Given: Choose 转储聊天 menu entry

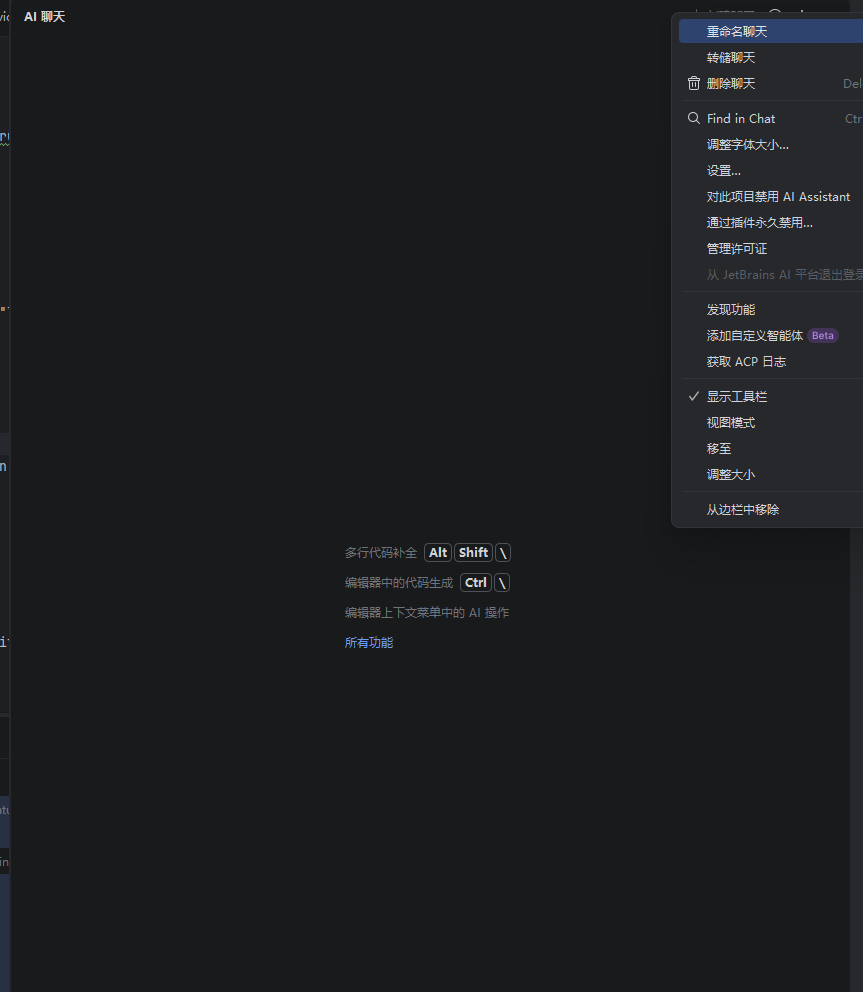Looking at the screenshot, I should point(731,58).
